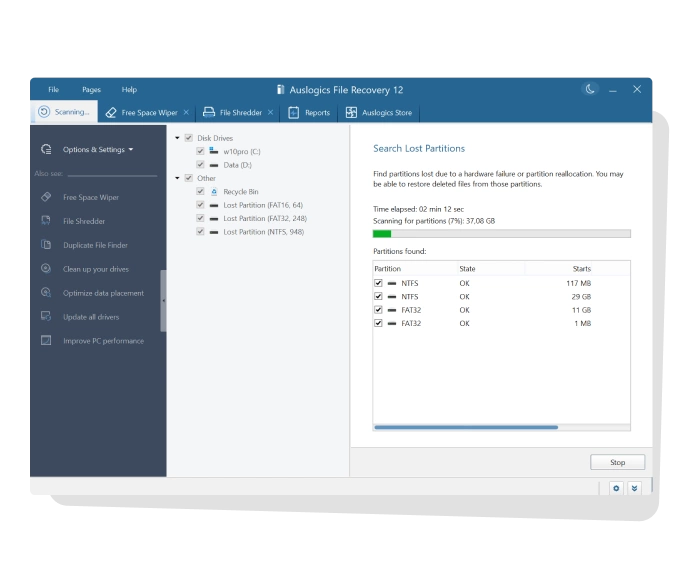This screenshot has width=683, height=575.
Task: Click the Free Space Wiper sidebar icon
Action: tap(46, 197)
